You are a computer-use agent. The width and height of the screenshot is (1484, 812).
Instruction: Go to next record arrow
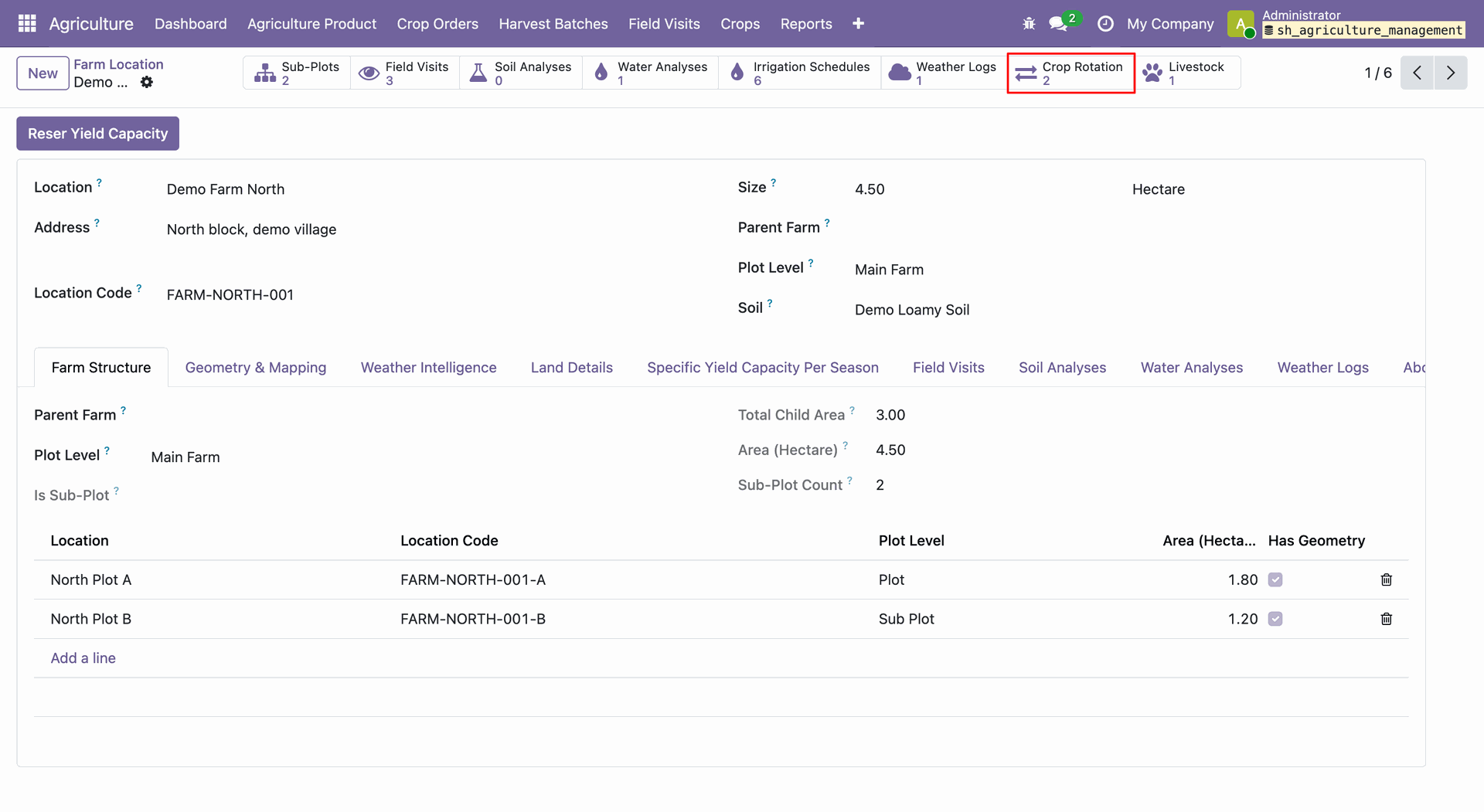(x=1451, y=73)
